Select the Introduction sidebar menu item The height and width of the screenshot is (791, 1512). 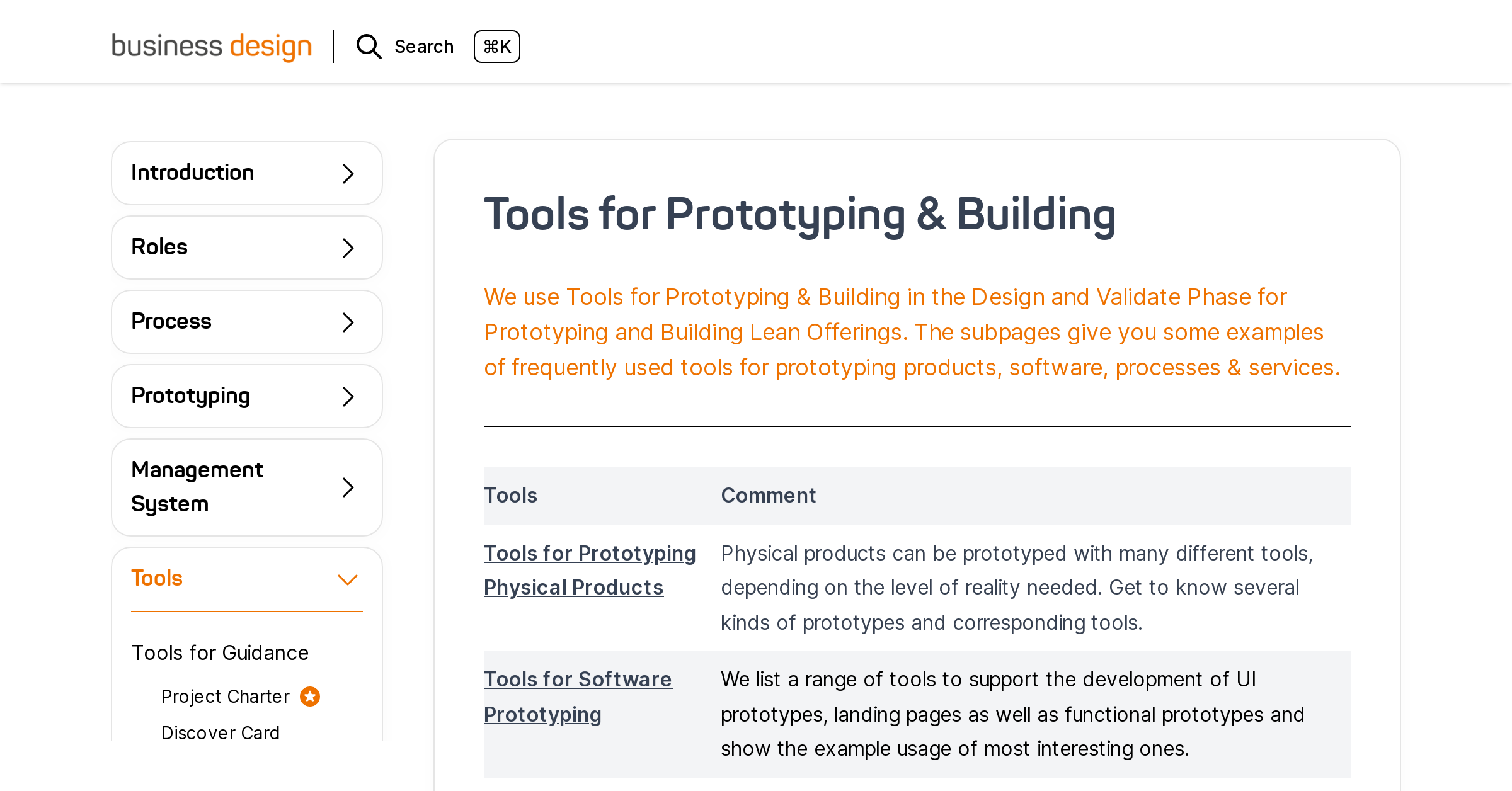(x=193, y=172)
